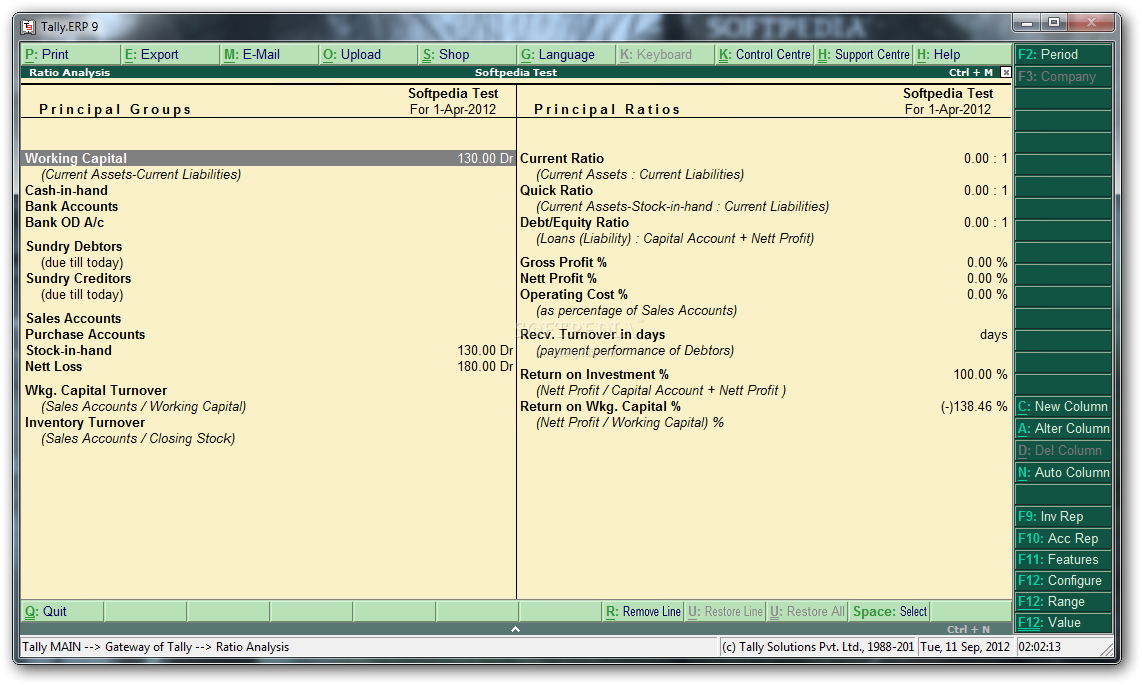Click the Debt/Equity Ratio label

[x=575, y=223]
